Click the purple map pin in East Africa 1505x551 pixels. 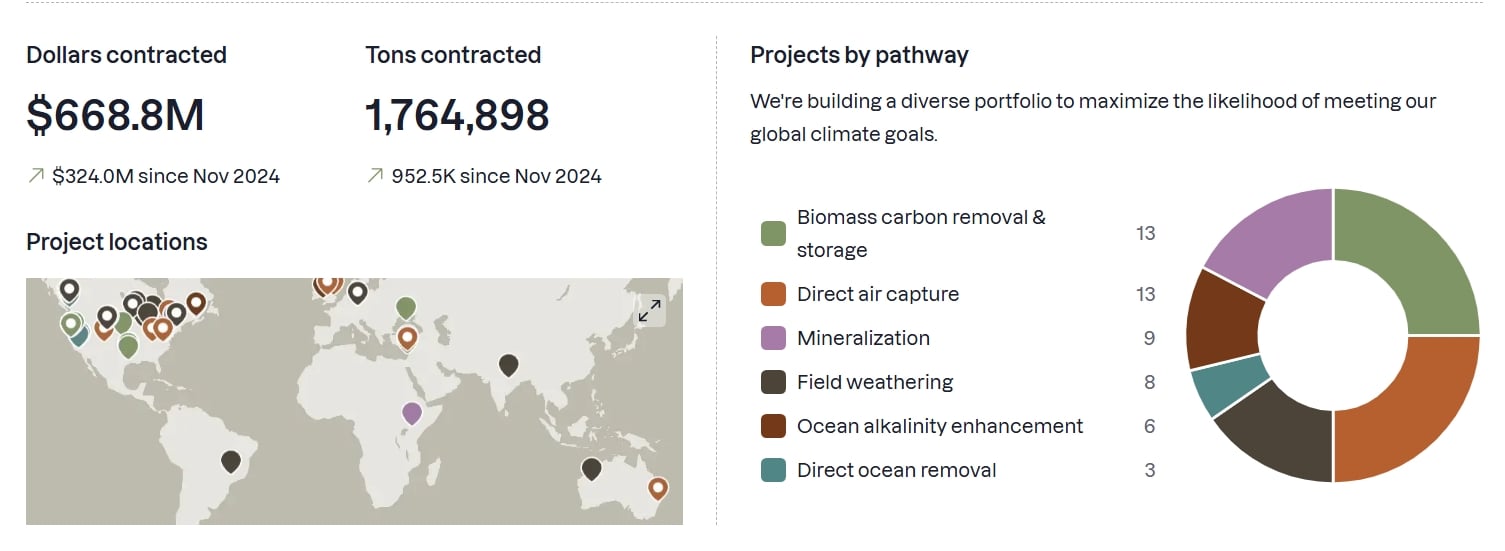click(x=411, y=411)
